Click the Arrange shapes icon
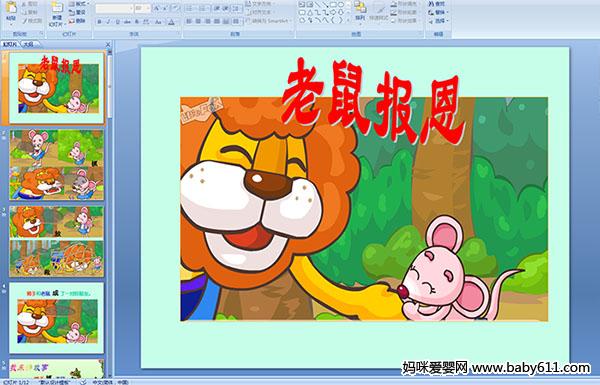Image resolution: width=600 pixels, height=385 pixels. [x=359, y=9]
